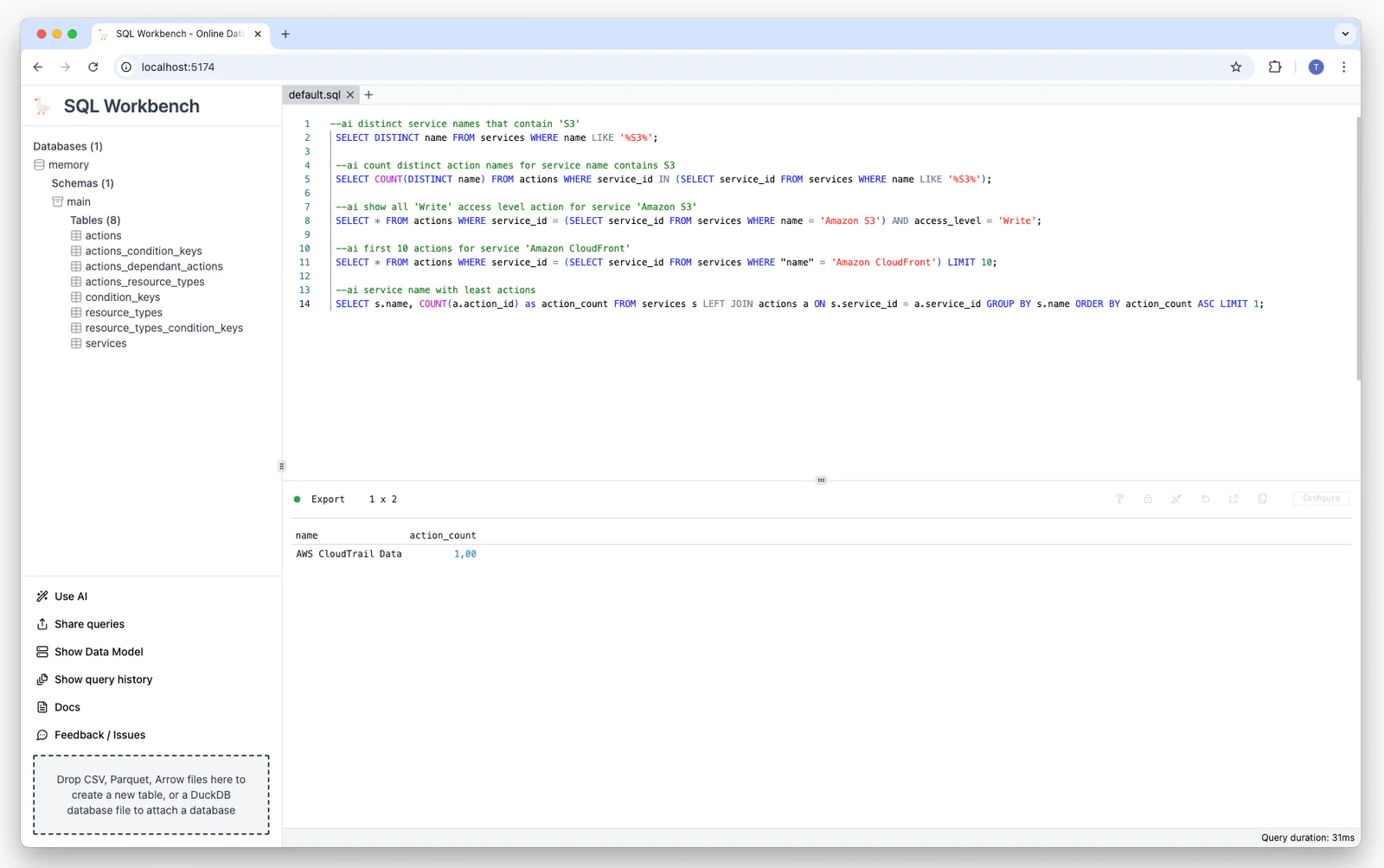Screen dimensions: 1384x868
Task: Select the default.sql editor tab
Action: [x=314, y=95]
